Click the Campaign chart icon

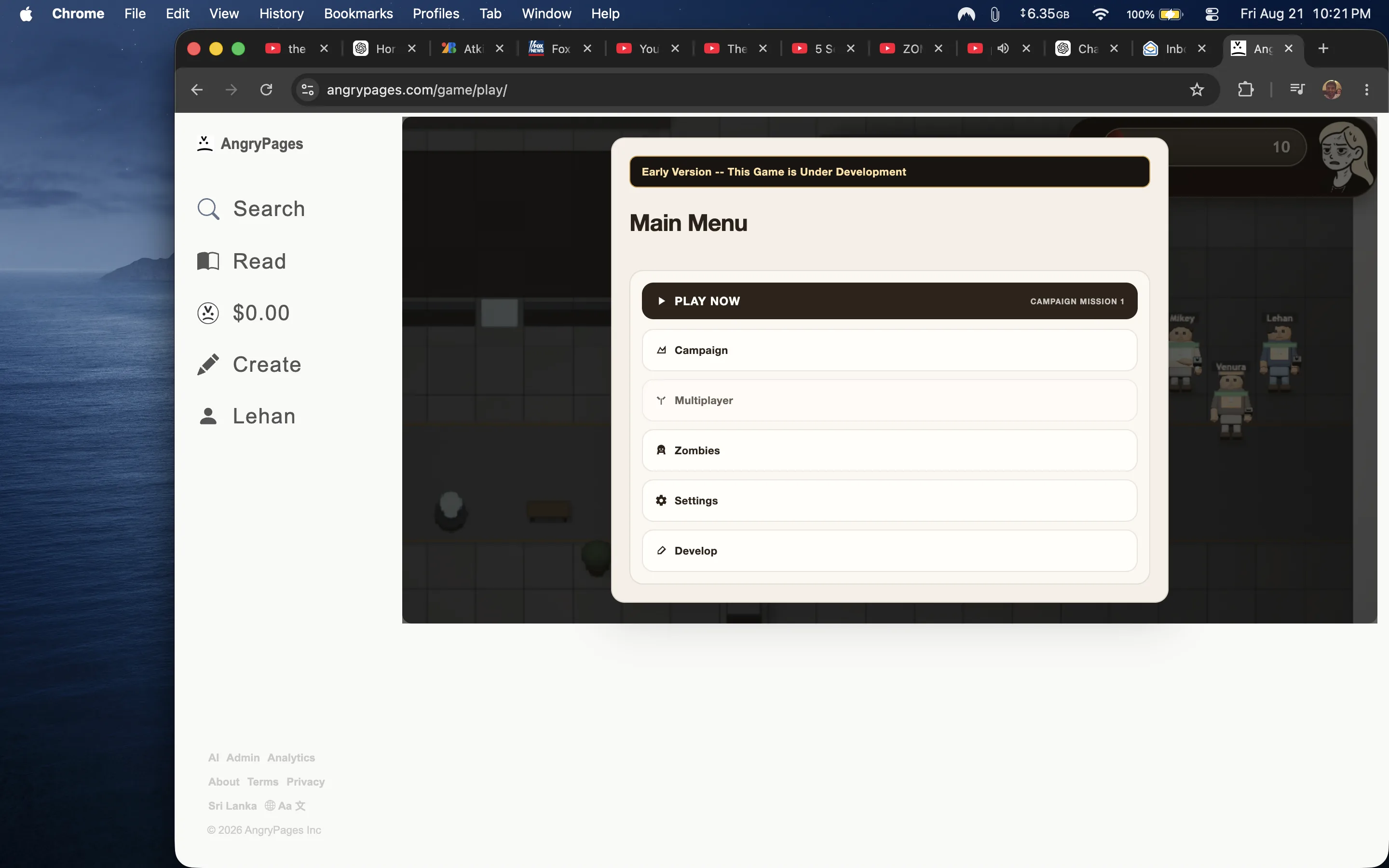[x=661, y=350]
